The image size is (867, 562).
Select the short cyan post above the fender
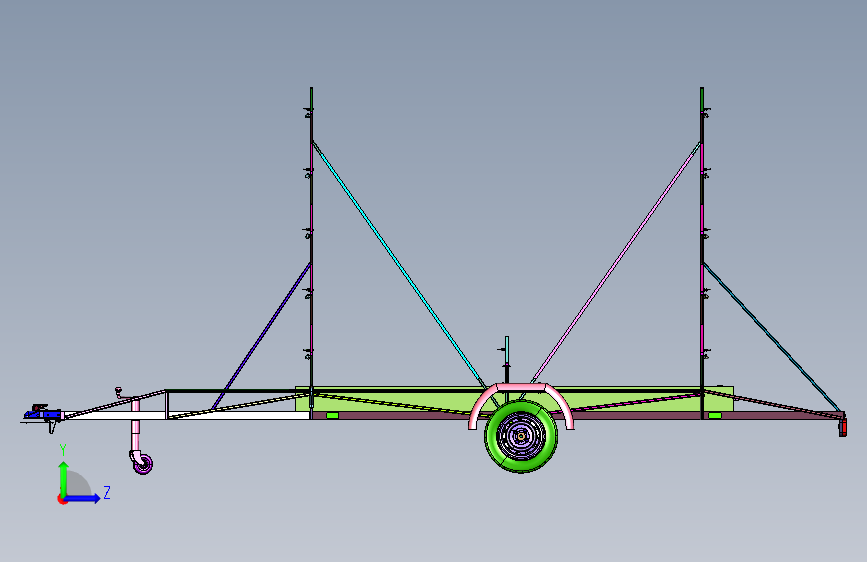pyautogui.click(x=506, y=351)
